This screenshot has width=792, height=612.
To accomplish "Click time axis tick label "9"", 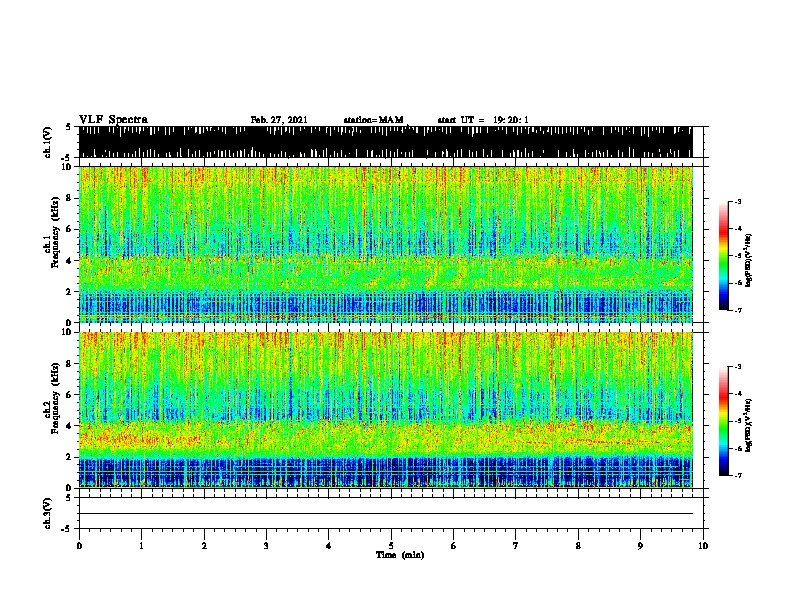I will click(x=640, y=546).
